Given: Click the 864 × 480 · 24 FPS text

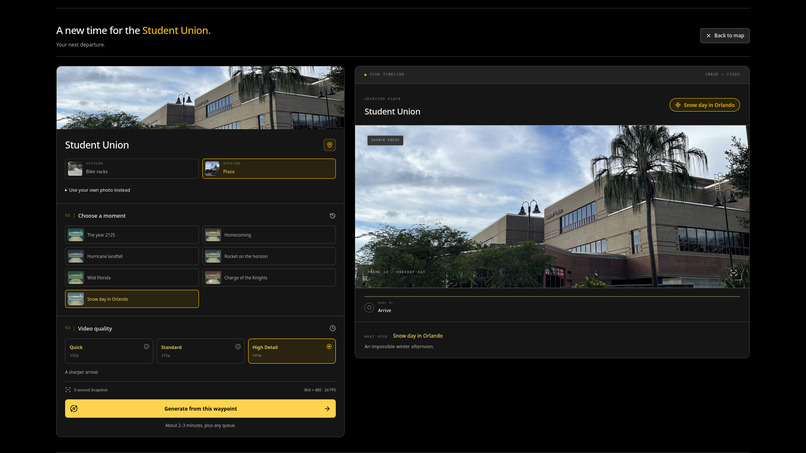Looking at the screenshot, I should [x=320, y=390].
